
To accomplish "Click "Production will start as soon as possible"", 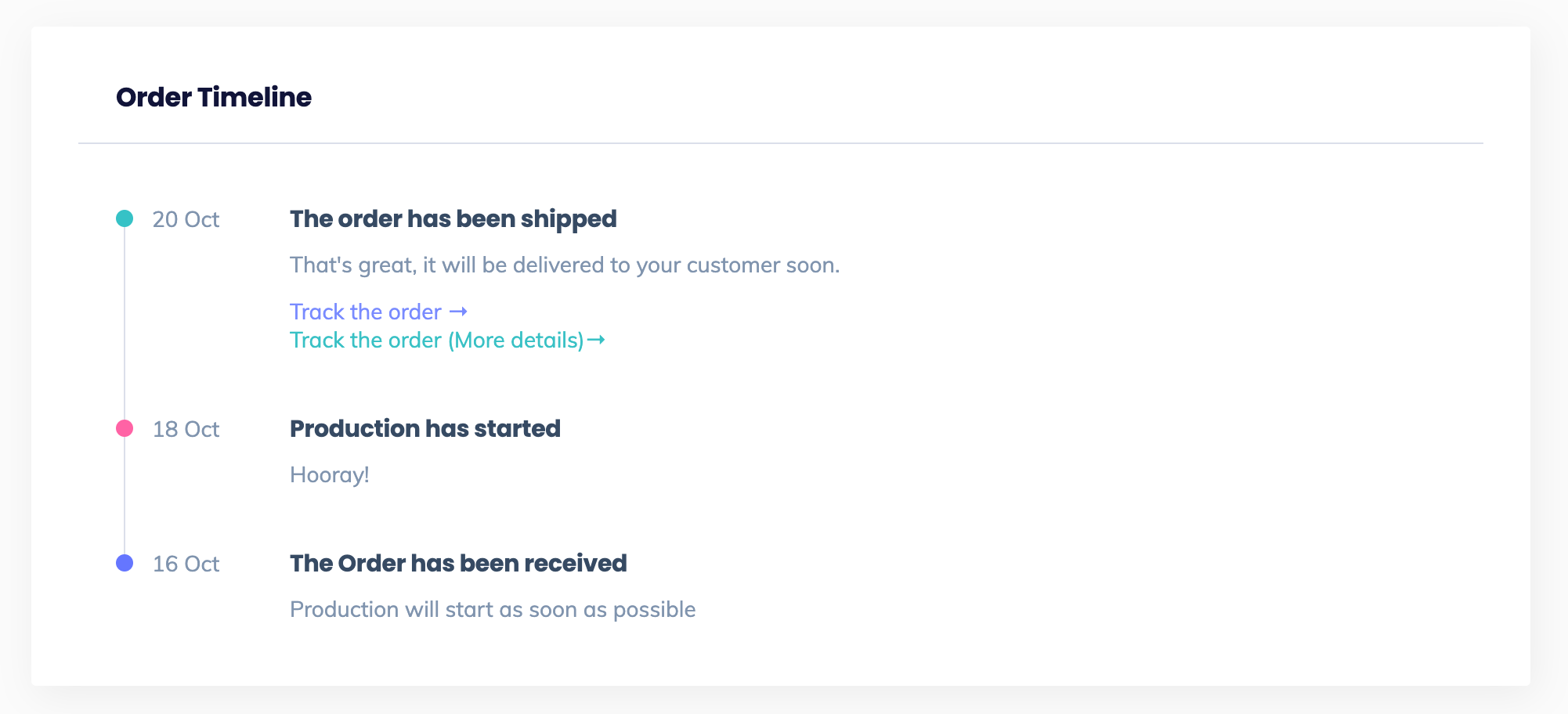I will [x=493, y=610].
